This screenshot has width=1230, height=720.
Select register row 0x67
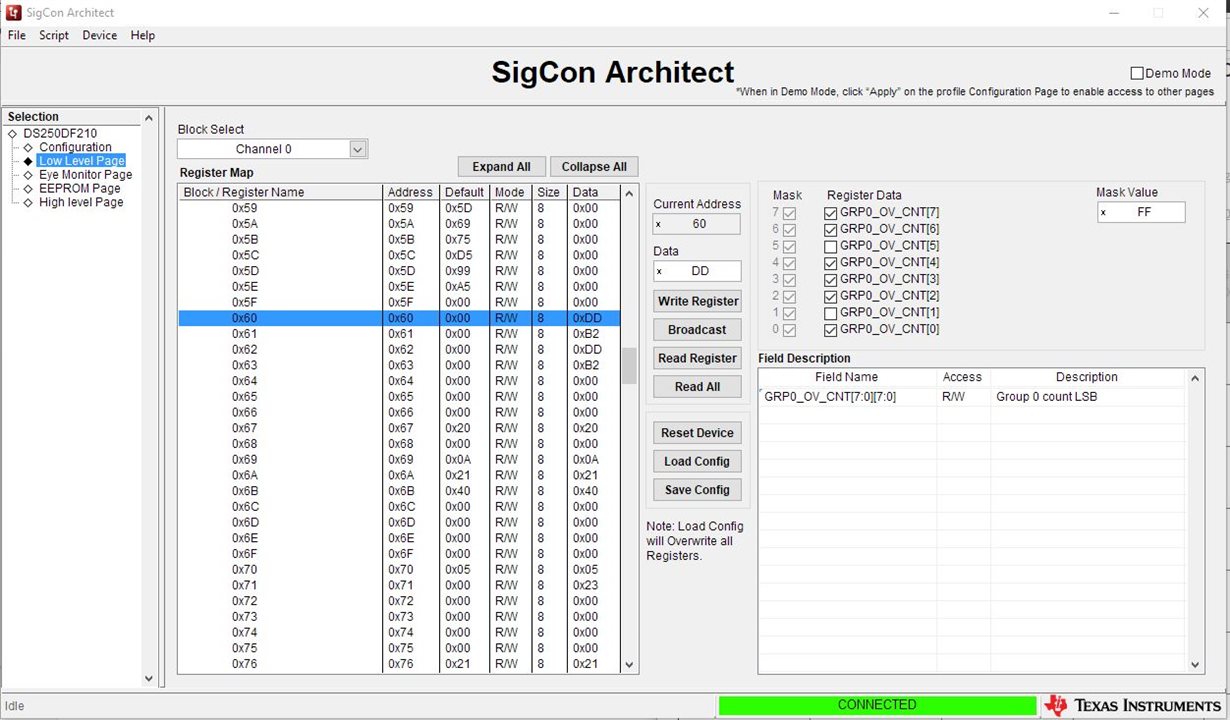tap(400, 428)
